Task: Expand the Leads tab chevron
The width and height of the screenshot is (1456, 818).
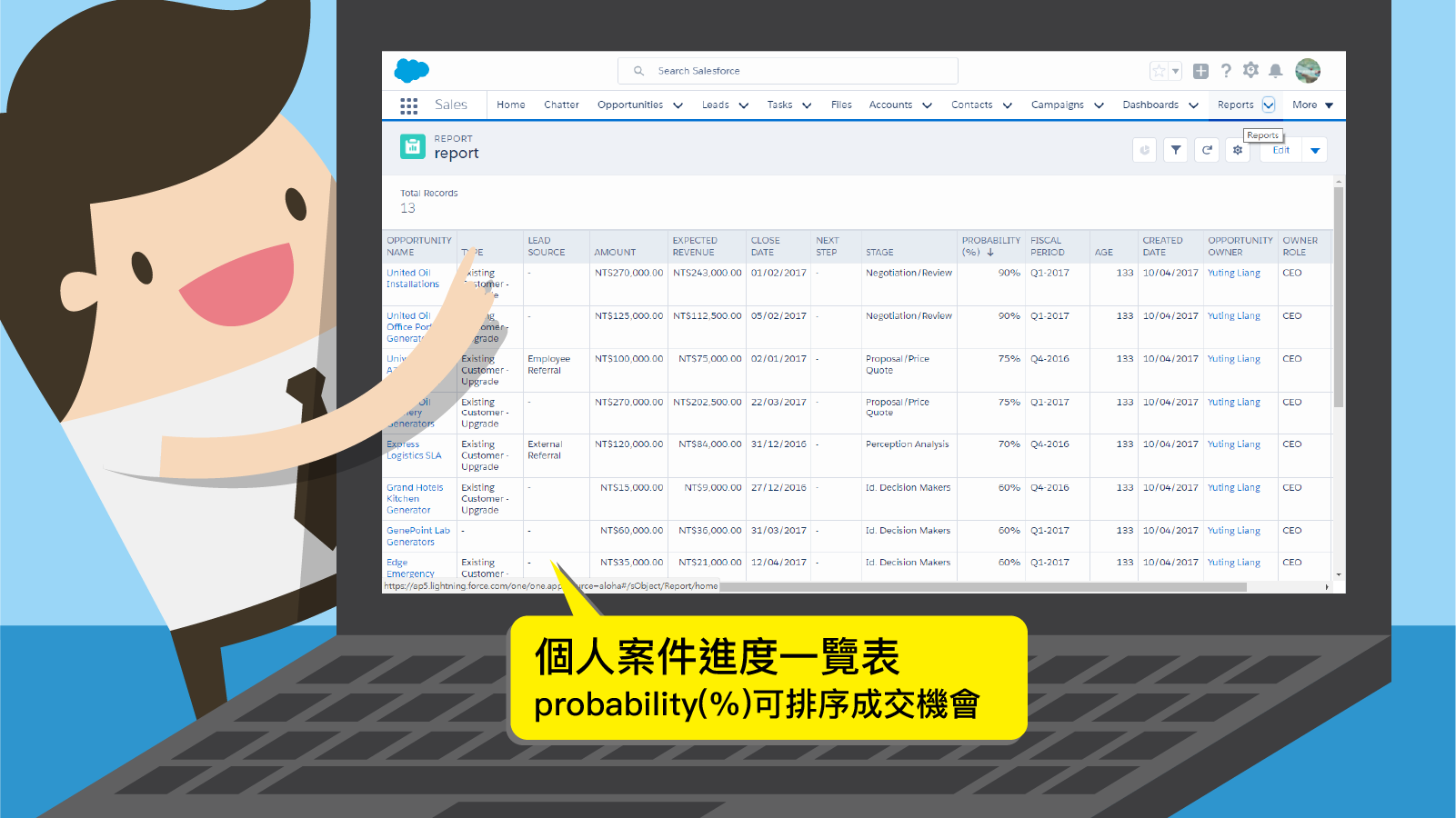Action: (743, 105)
